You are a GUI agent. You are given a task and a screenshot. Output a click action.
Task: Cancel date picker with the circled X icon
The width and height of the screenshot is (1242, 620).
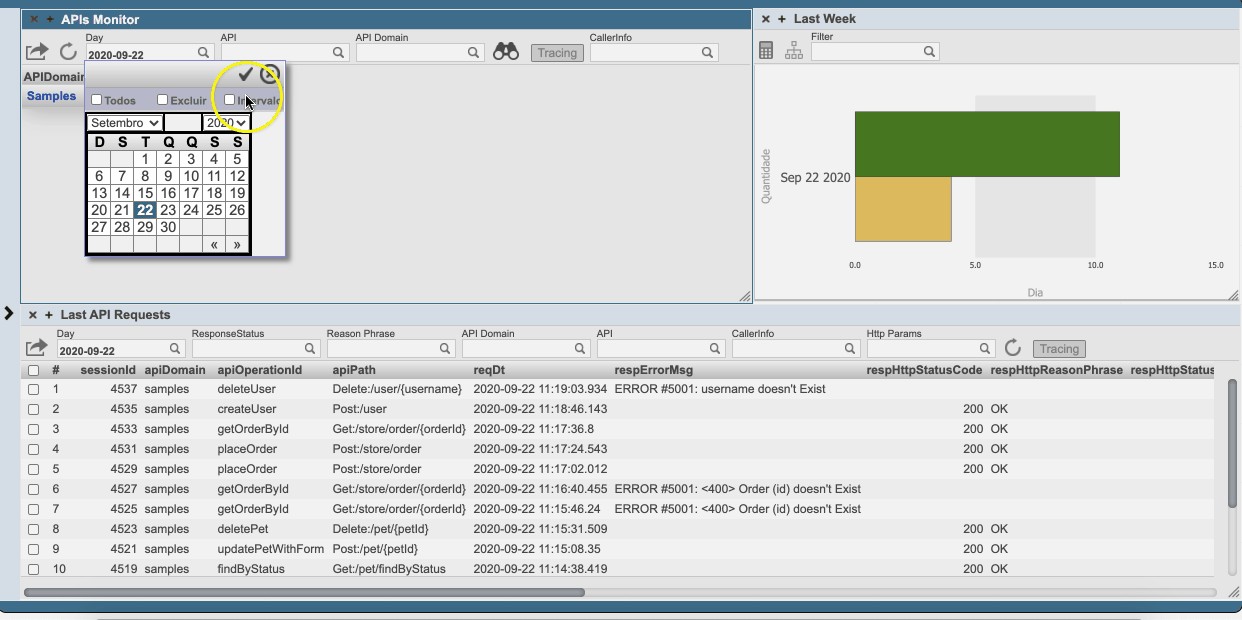tap(269, 75)
